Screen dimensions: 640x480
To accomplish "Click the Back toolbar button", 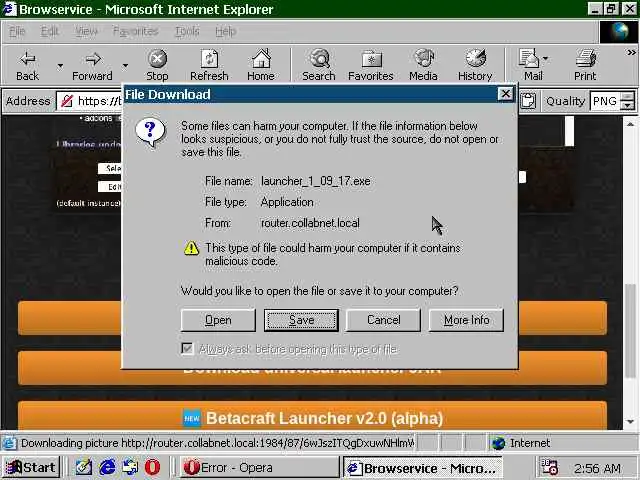I will coord(27,65).
